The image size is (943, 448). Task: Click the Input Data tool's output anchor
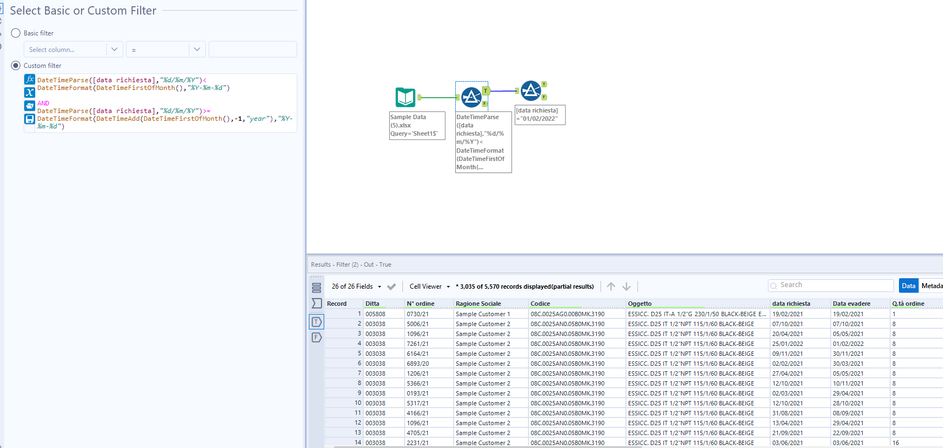coord(420,97)
